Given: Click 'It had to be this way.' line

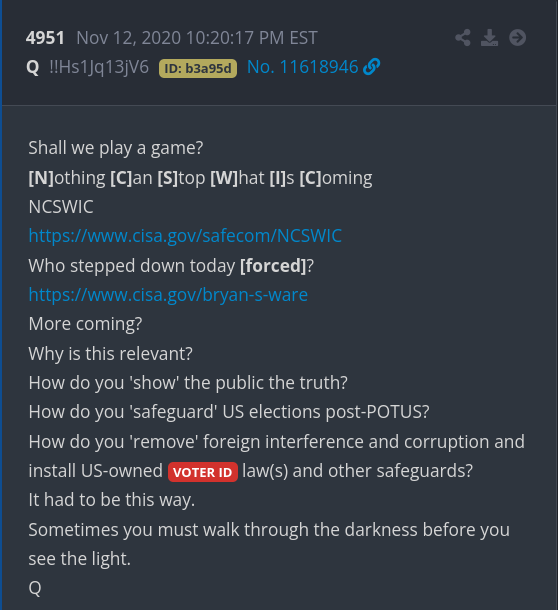Looking at the screenshot, I should pyautogui.click(x=111, y=500).
